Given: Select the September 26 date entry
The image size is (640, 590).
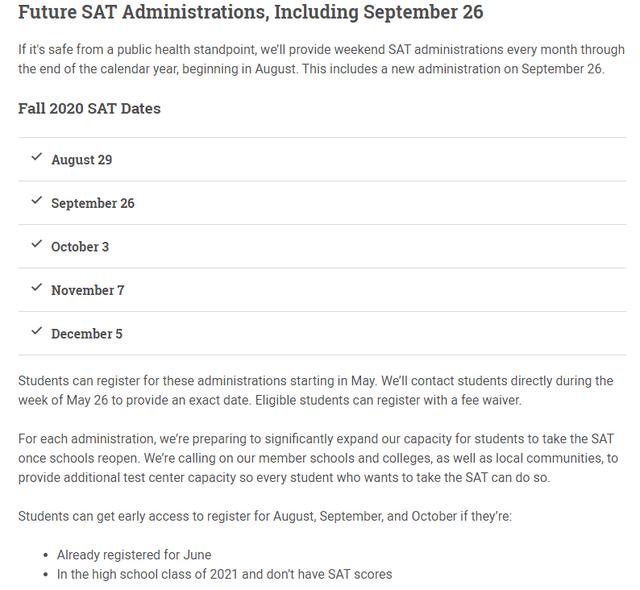Looking at the screenshot, I should click(x=92, y=203).
